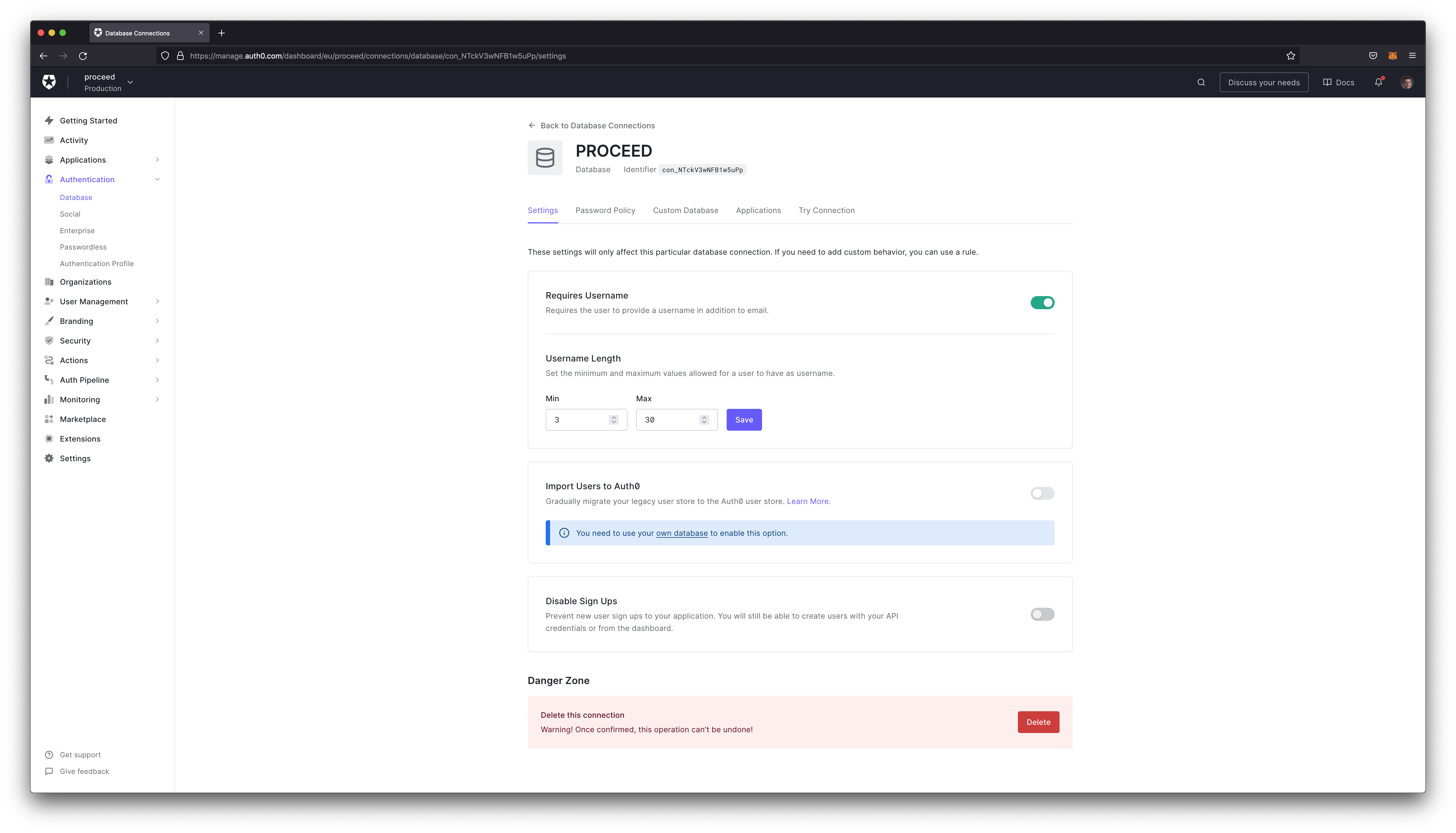Image resolution: width=1456 pixels, height=833 pixels.
Task: Click the Learn More link
Action: point(808,501)
